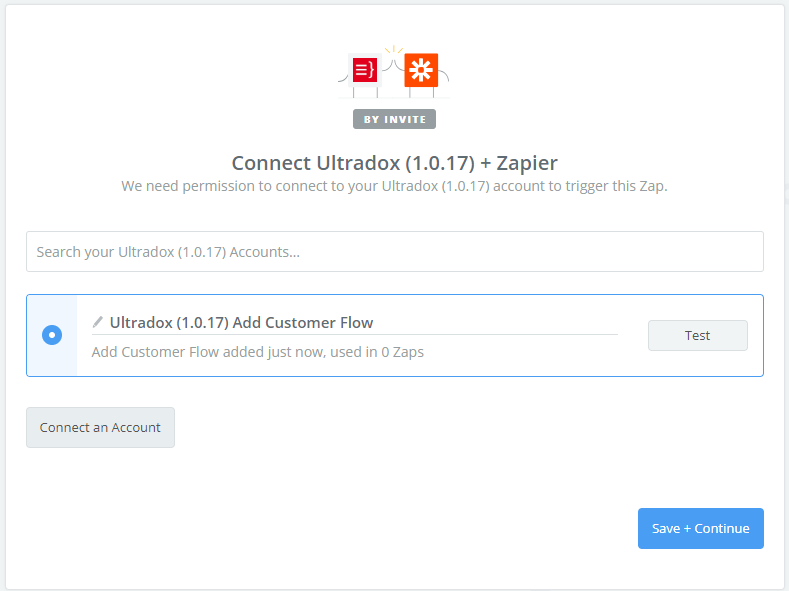Screen dimensions: 789x591
Task: Click heading Connect Ultradox (1.0.17) + Zapier
Action: coord(394,163)
